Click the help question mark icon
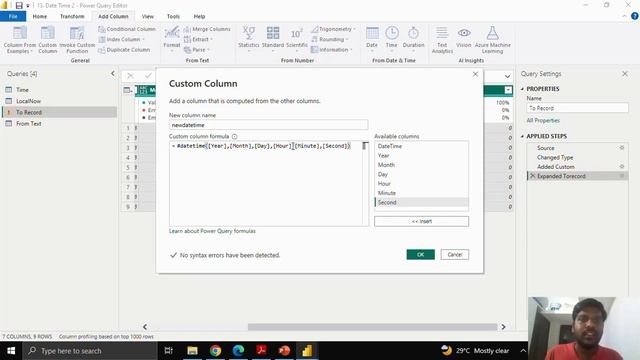The height and width of the screenshot is (360, 640). [635, 16]
